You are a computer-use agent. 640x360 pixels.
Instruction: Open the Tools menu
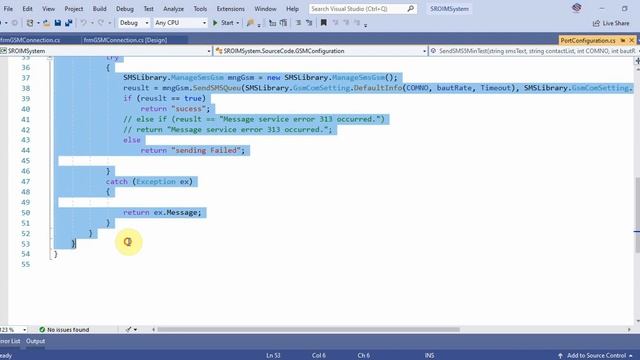200,9
